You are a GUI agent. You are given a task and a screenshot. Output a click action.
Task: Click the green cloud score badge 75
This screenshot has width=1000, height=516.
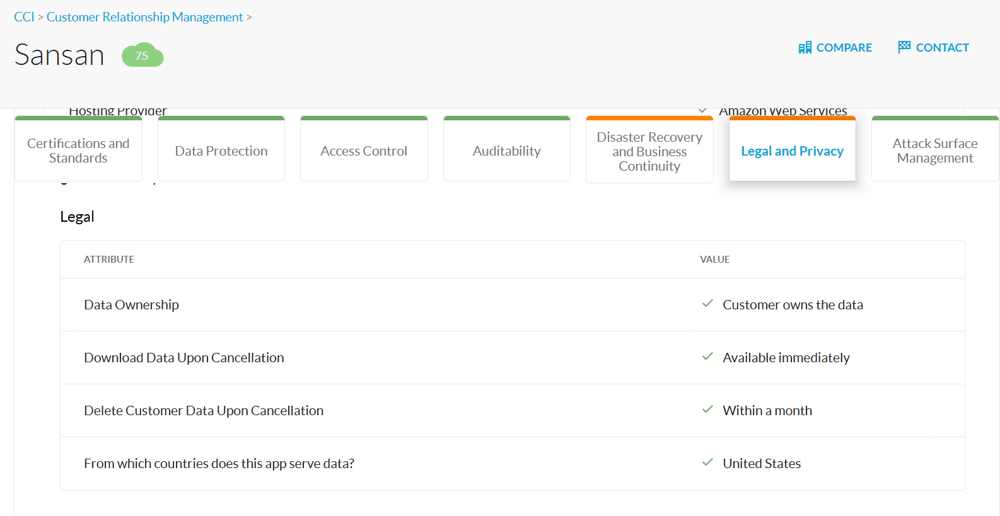[143, 55]
